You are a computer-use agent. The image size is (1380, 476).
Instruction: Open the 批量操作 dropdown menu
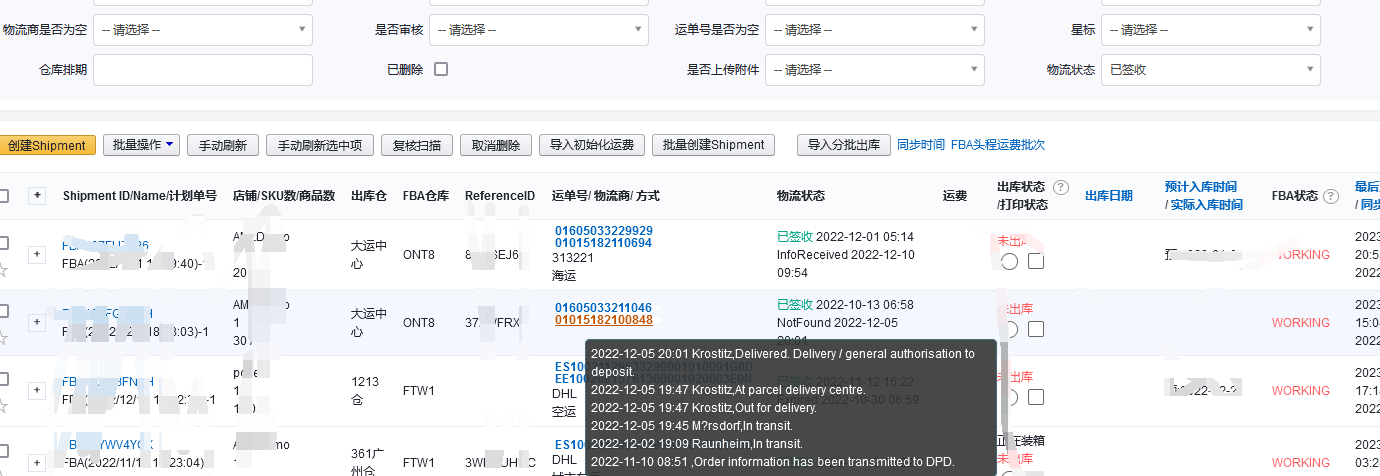click(x=143, y=145)
